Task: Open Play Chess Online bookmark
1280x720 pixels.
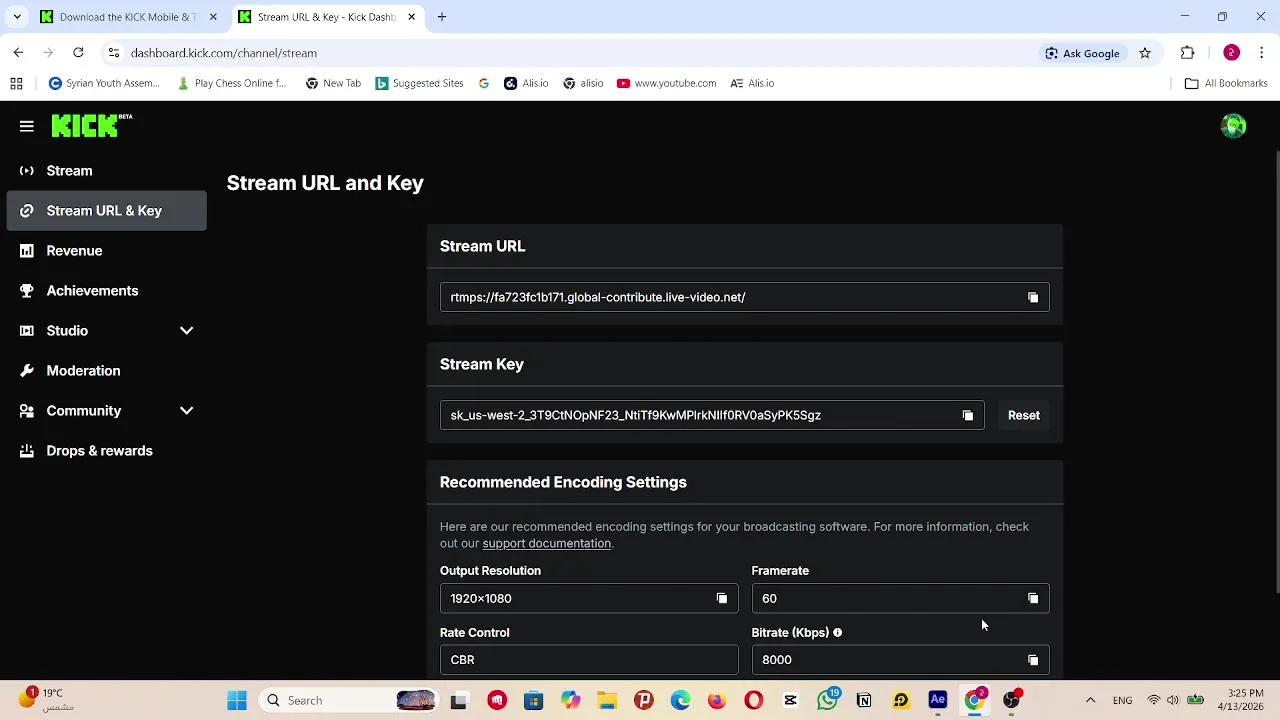Action: [x=231, y=83]
